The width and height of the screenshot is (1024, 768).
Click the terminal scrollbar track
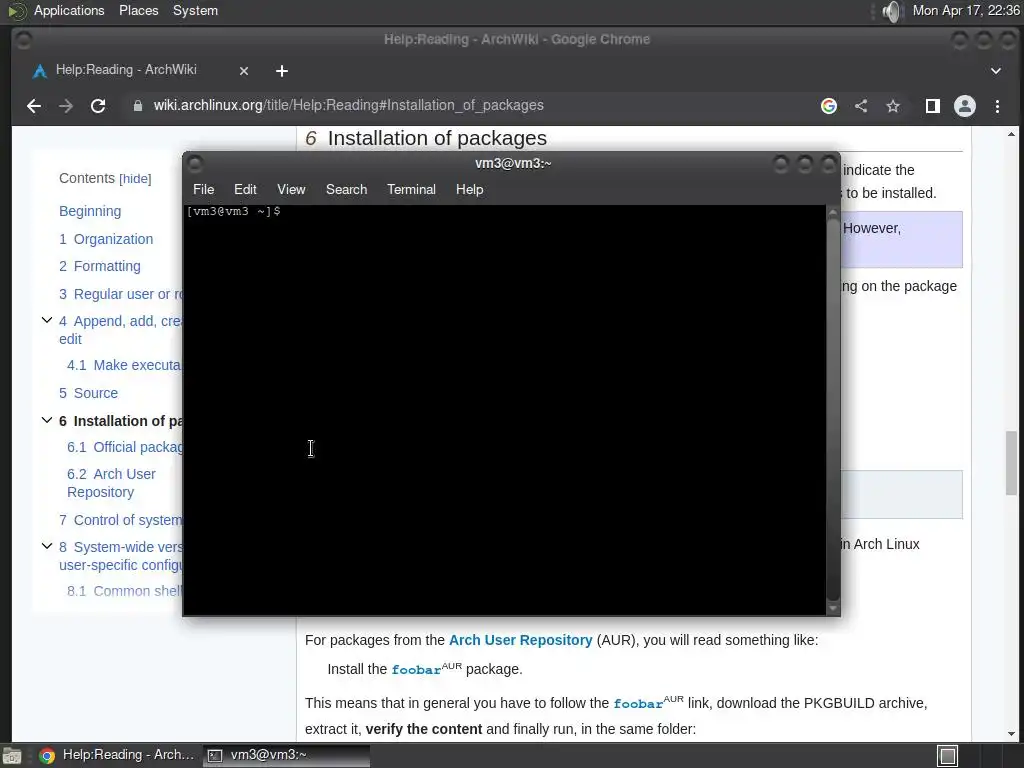coord(833,411)
